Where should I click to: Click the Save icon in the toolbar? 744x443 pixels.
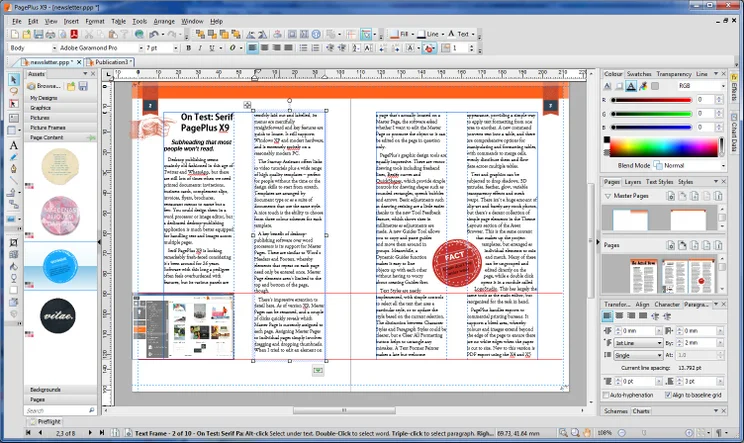[38, 34]
